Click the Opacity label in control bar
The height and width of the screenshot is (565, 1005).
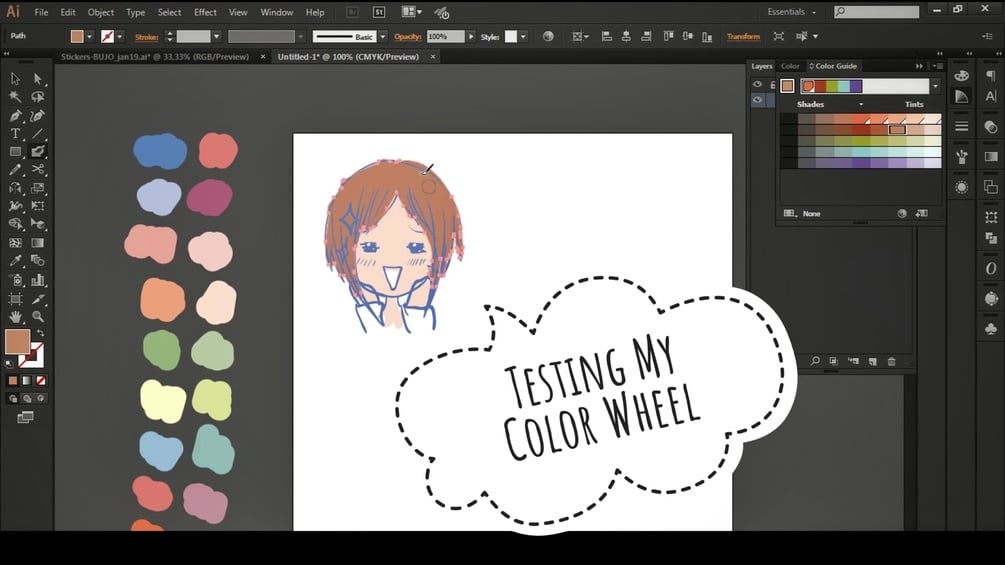(x=408, y=37)
